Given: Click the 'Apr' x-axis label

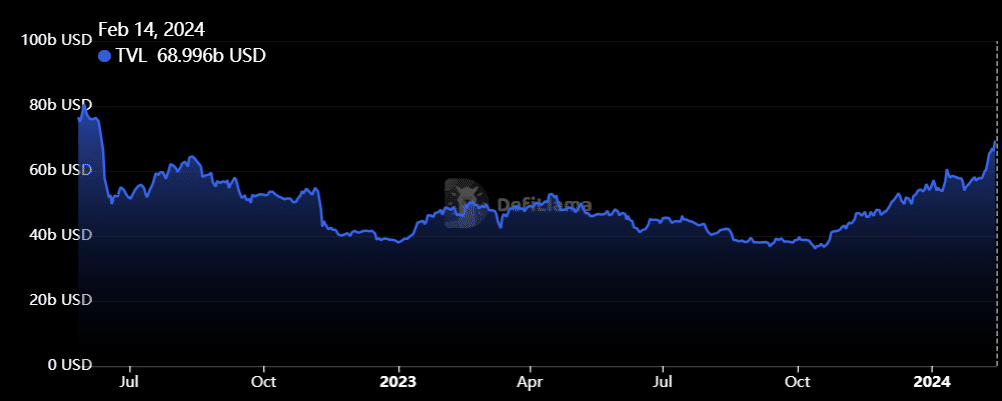Looking at the screenshot, I should pos(530,382).
